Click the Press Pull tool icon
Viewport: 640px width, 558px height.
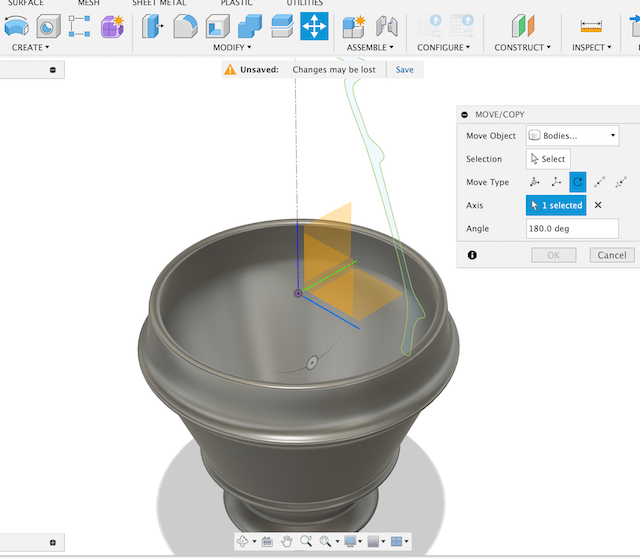pyautogui.click(x=153, y=26)
